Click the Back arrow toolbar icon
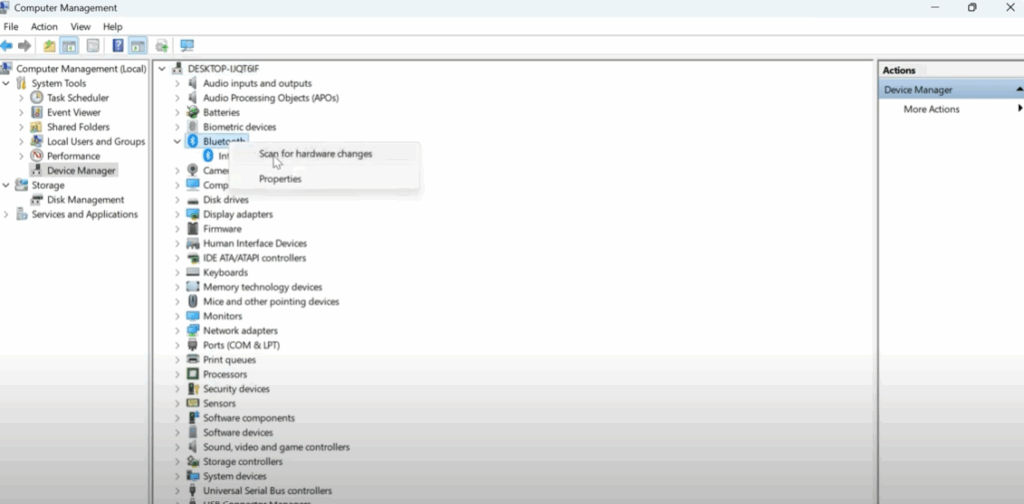The height and width of the screenshot is (504, 1024). pyautogui.click(x=7, y=46)
